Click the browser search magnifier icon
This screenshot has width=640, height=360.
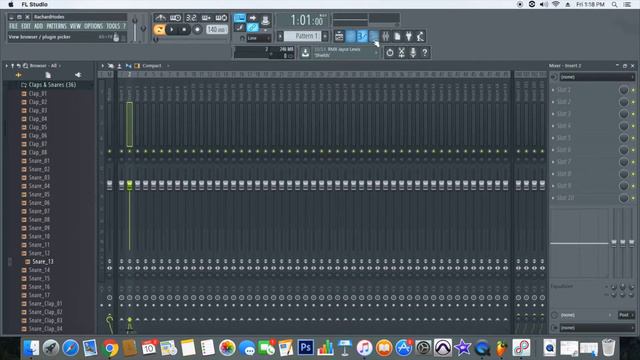coord(25,65)
